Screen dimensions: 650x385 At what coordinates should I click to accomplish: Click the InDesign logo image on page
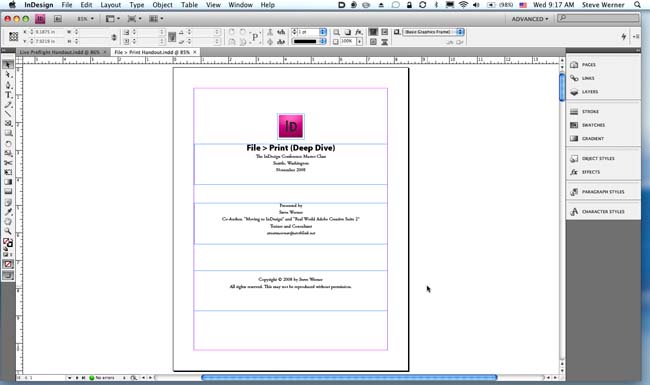[291, 126]
